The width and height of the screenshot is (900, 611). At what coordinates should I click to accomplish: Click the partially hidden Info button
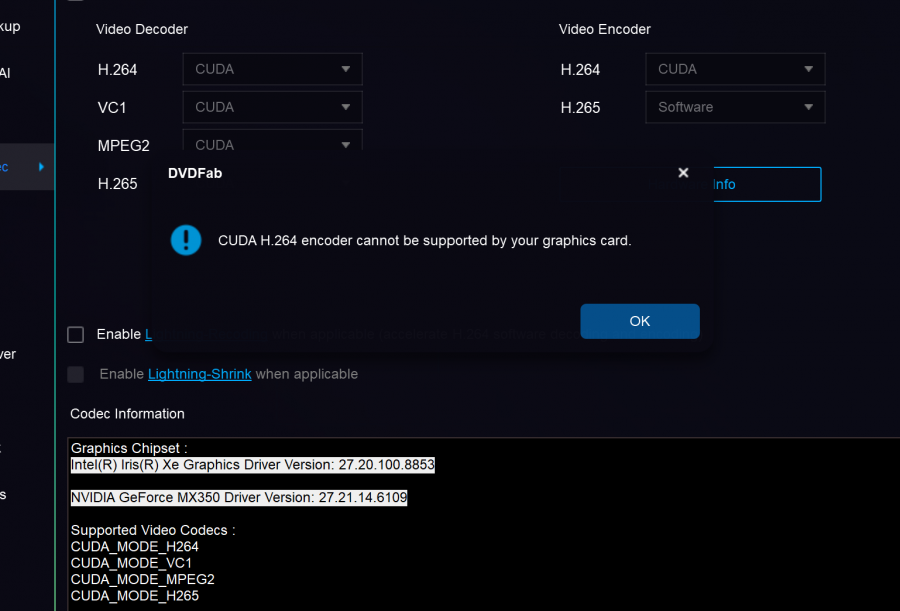766,184
